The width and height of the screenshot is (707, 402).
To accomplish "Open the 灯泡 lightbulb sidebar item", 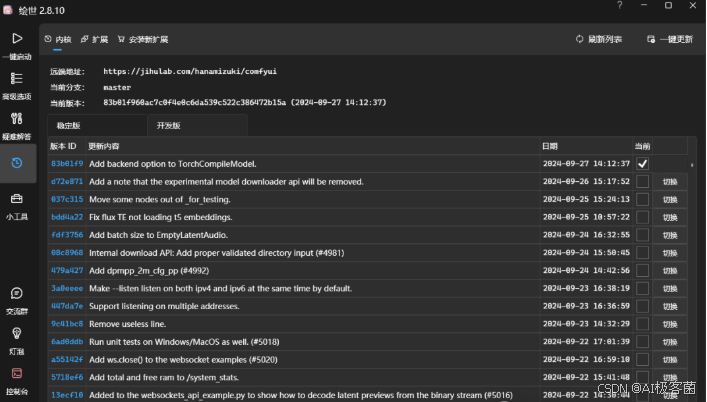I will pos(17,341).
